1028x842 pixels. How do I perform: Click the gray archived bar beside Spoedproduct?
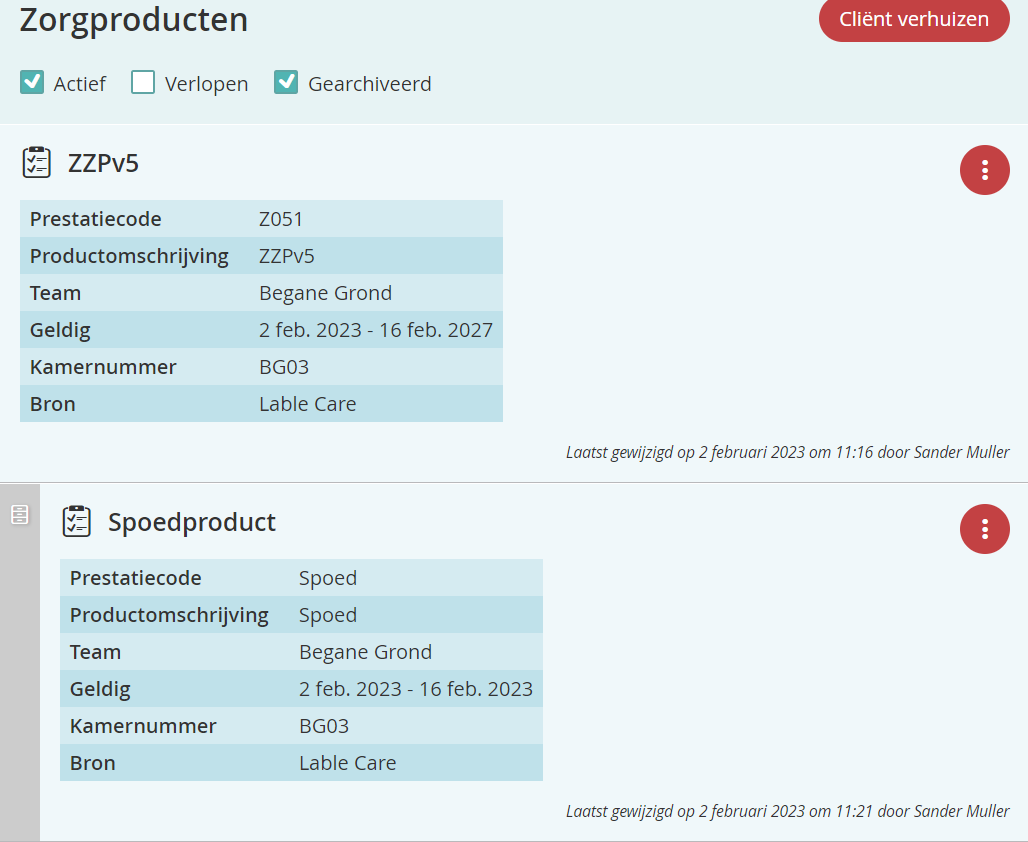pyautogui.click(x=19, y=680)
